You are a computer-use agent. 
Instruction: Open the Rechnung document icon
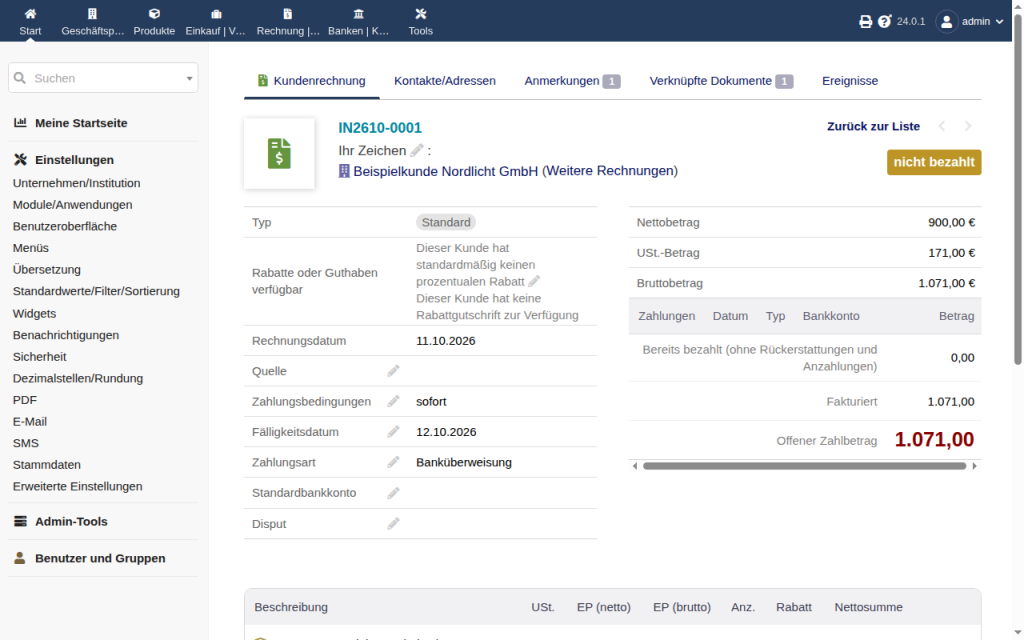click(288, 14)
